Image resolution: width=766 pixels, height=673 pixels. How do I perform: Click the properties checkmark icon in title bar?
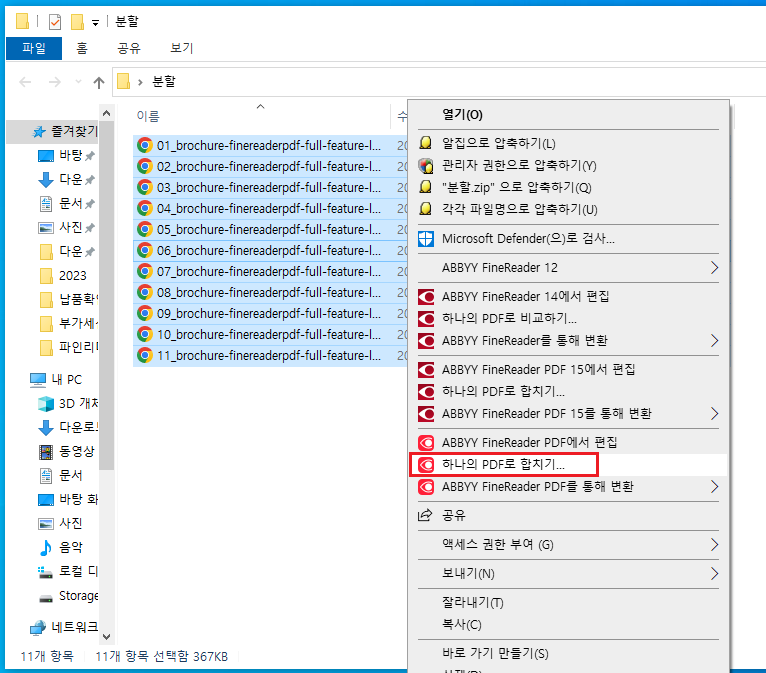(55, 21)
